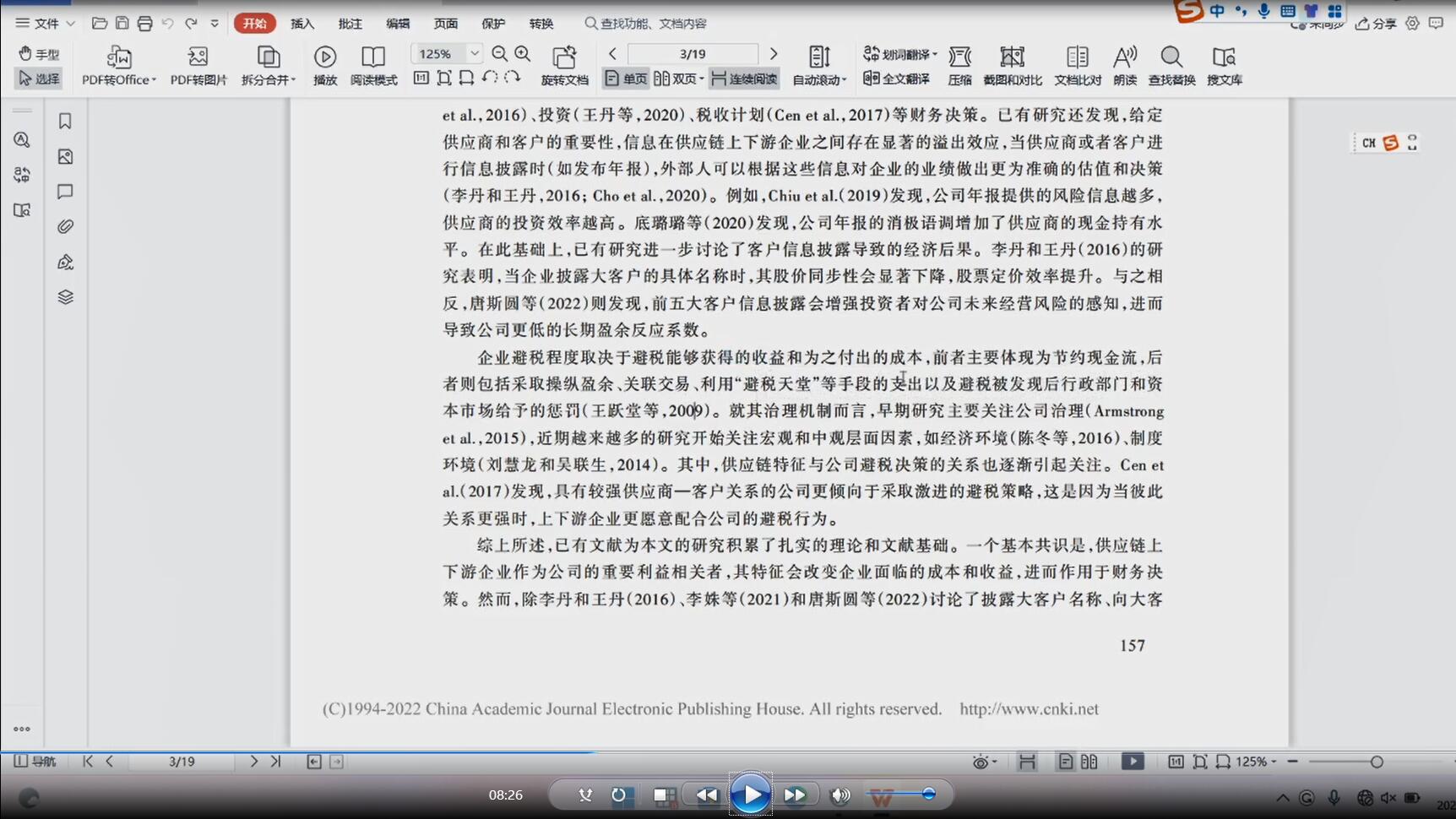Open the 文件 file menu
This screenshot has height=819, width=1456.
pos(46,24)
